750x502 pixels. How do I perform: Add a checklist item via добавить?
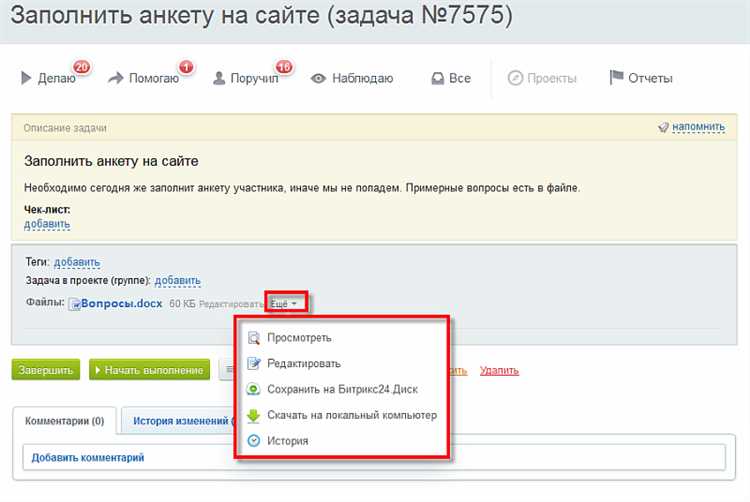[x=47, y=224]
